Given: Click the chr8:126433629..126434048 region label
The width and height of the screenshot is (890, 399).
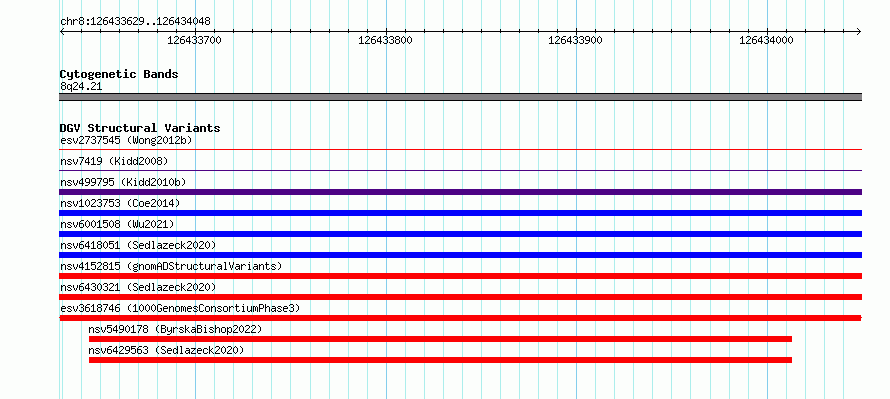Looking at the screenshot, I should (135, 22).
